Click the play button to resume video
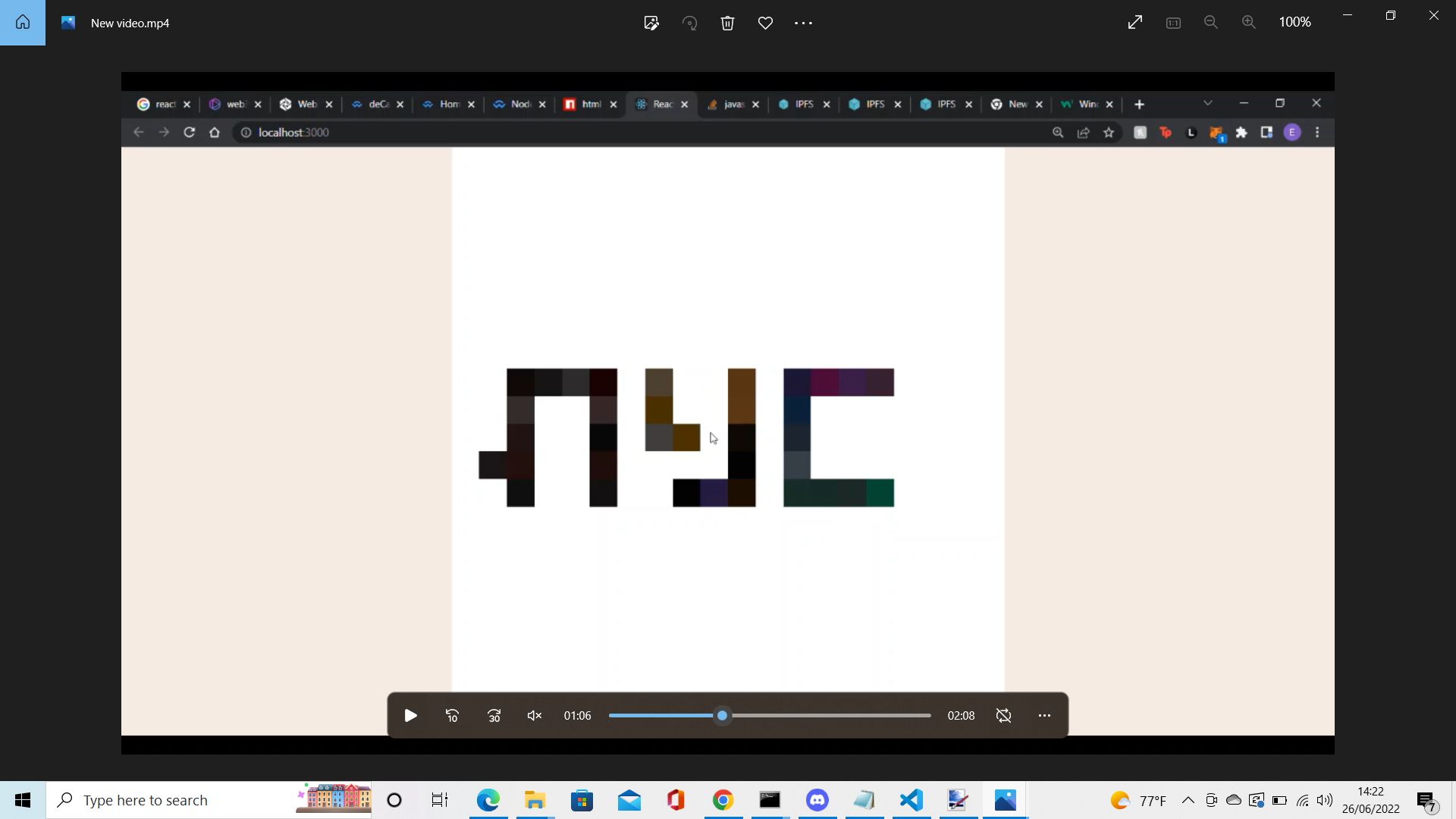Screen dimensions: 1456x819 click(411, 716)
